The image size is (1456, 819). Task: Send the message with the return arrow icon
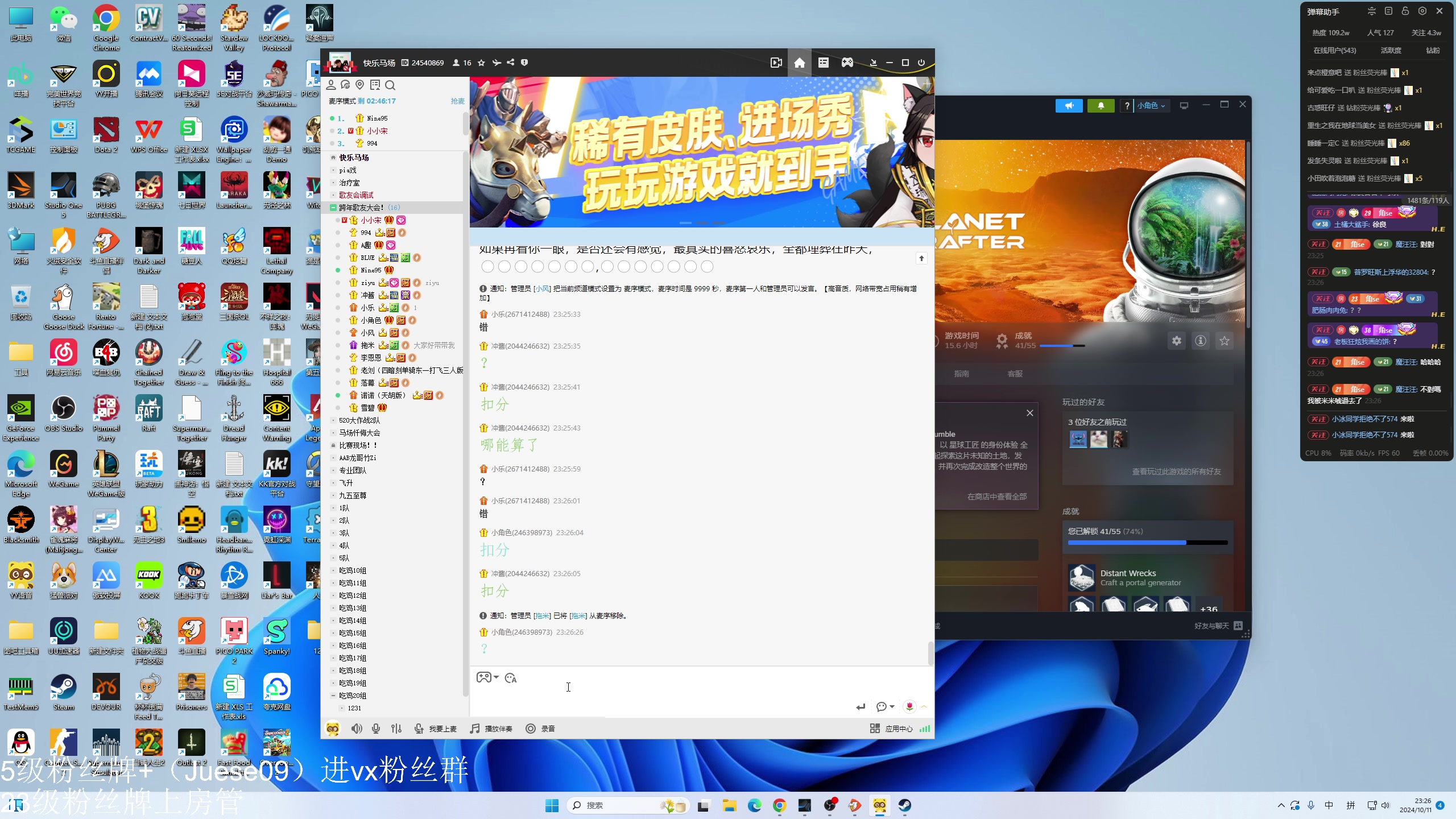861,706
